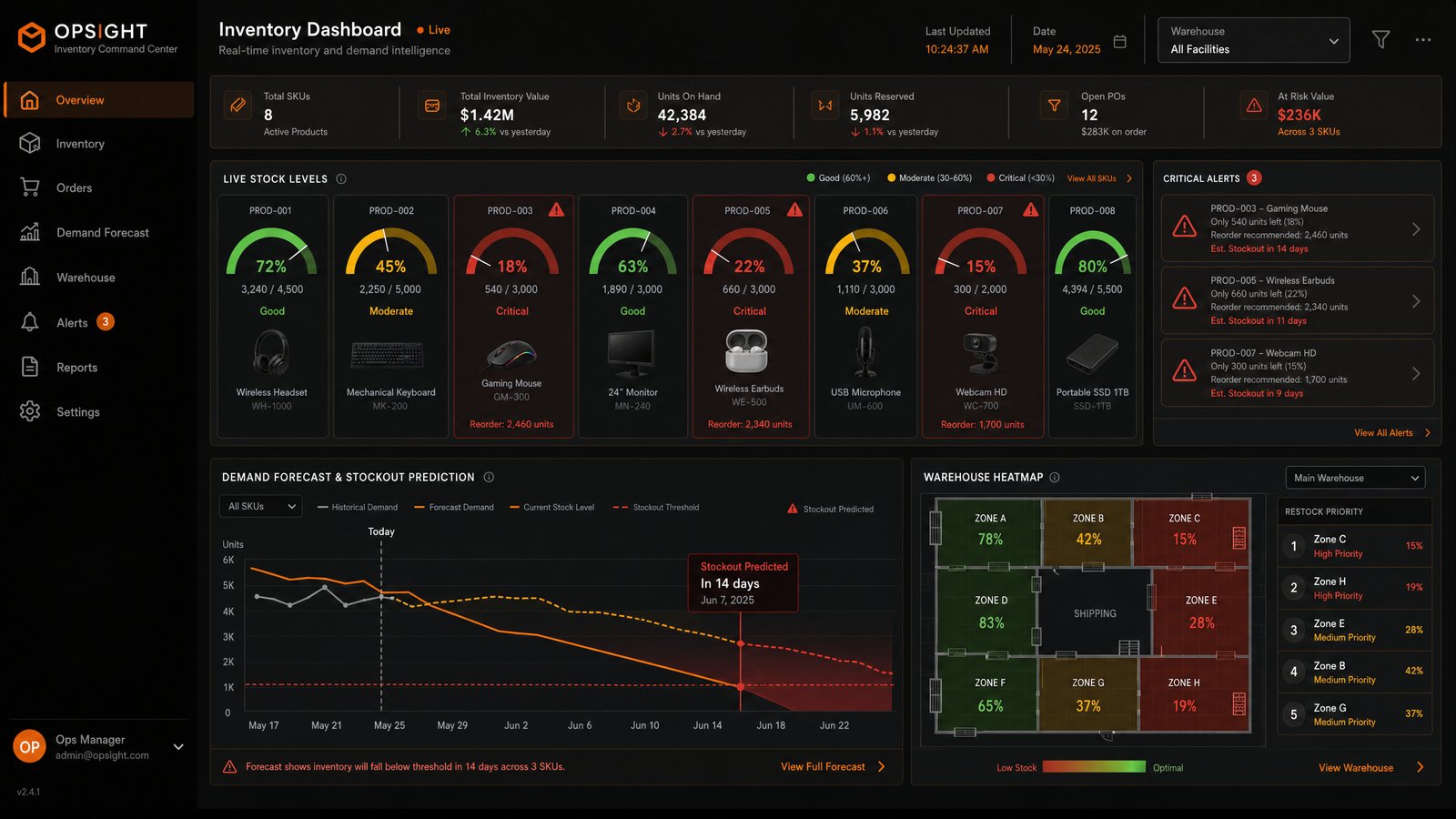Screen dimensions: 1456x819
Task: Click the Demand Forecast info icon
Action: [489, 478]
